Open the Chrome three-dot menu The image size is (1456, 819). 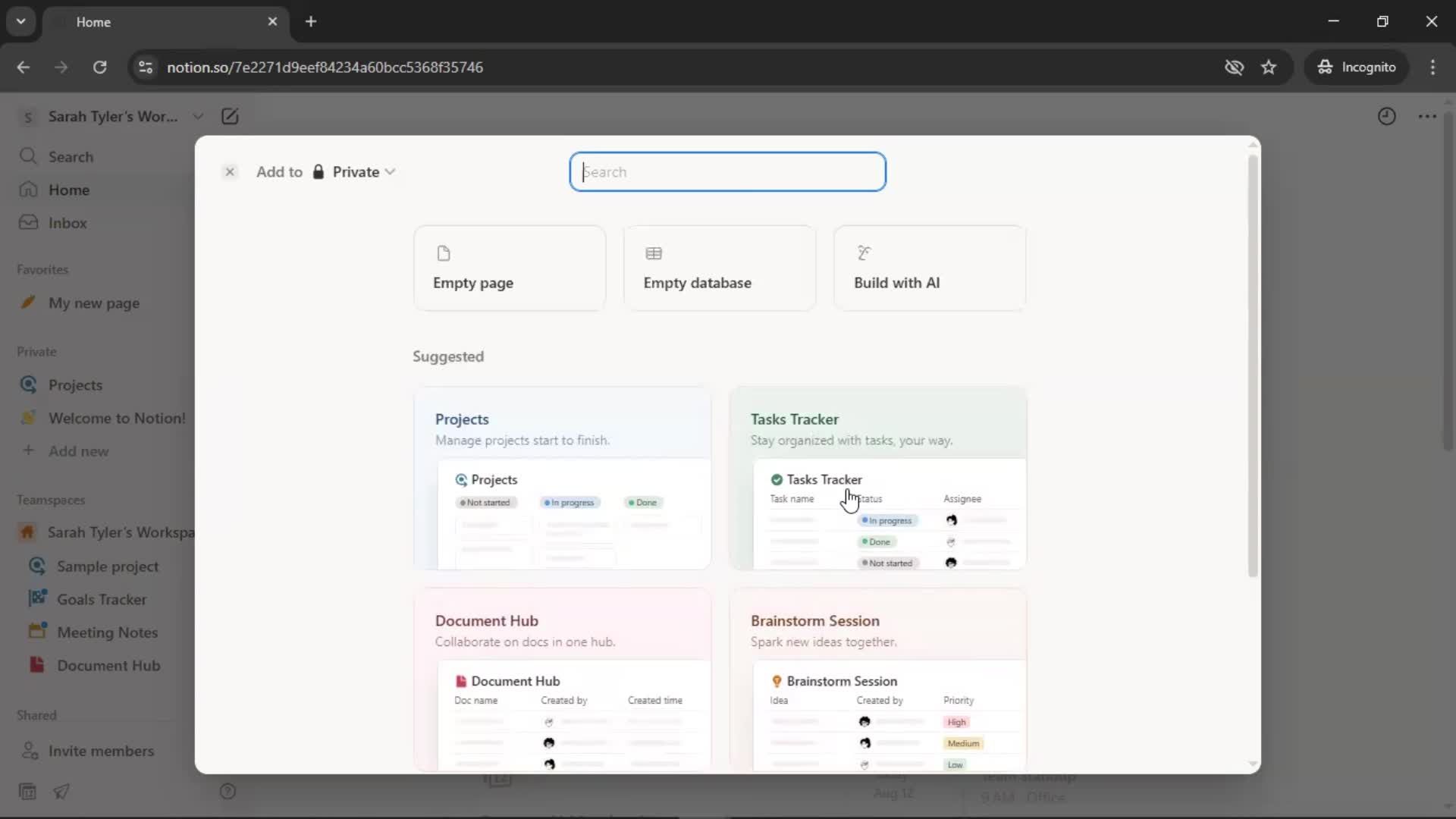pyautogui.click(x=1432, y=67)
